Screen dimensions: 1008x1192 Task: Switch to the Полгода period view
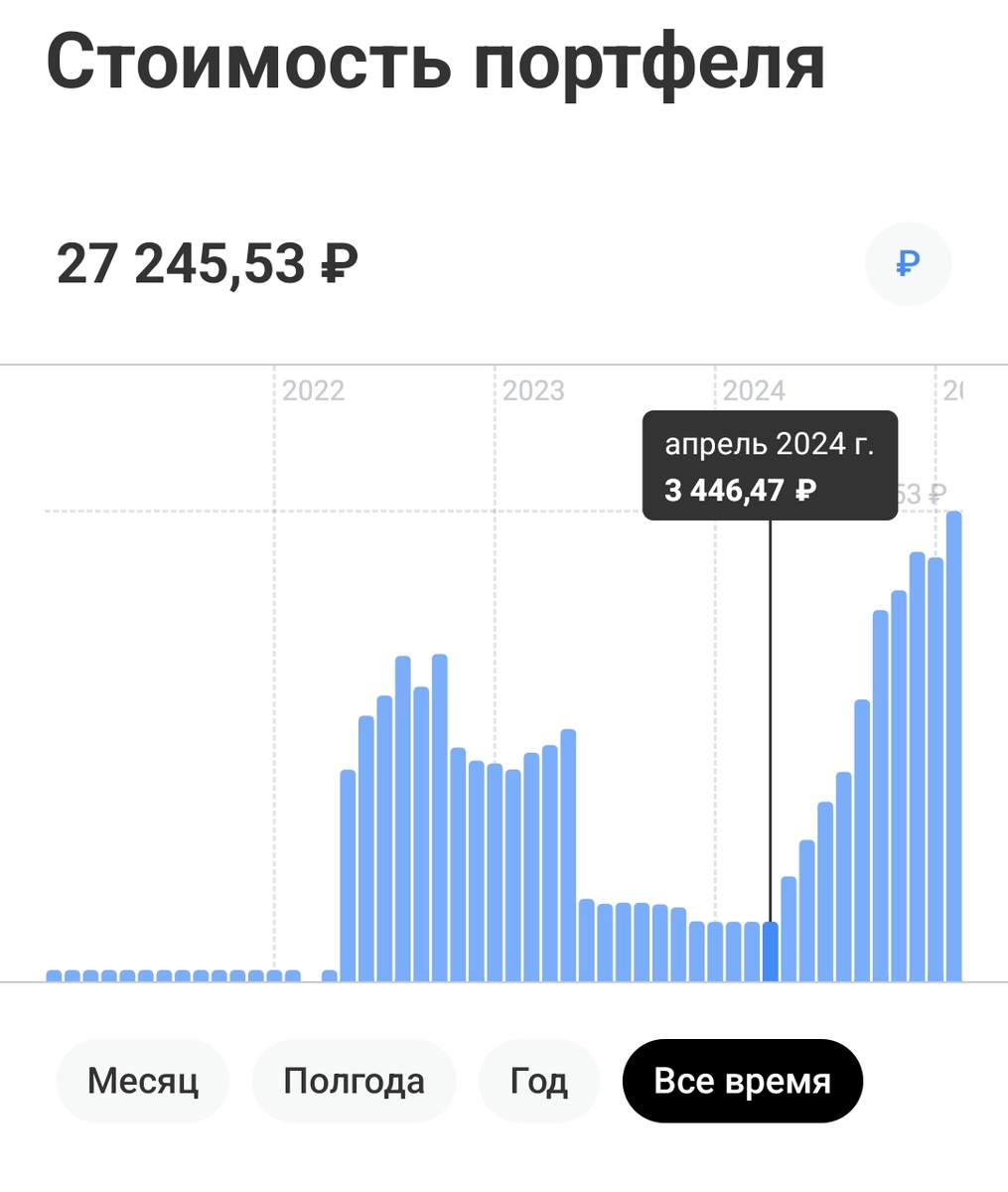coord(355,1080)
